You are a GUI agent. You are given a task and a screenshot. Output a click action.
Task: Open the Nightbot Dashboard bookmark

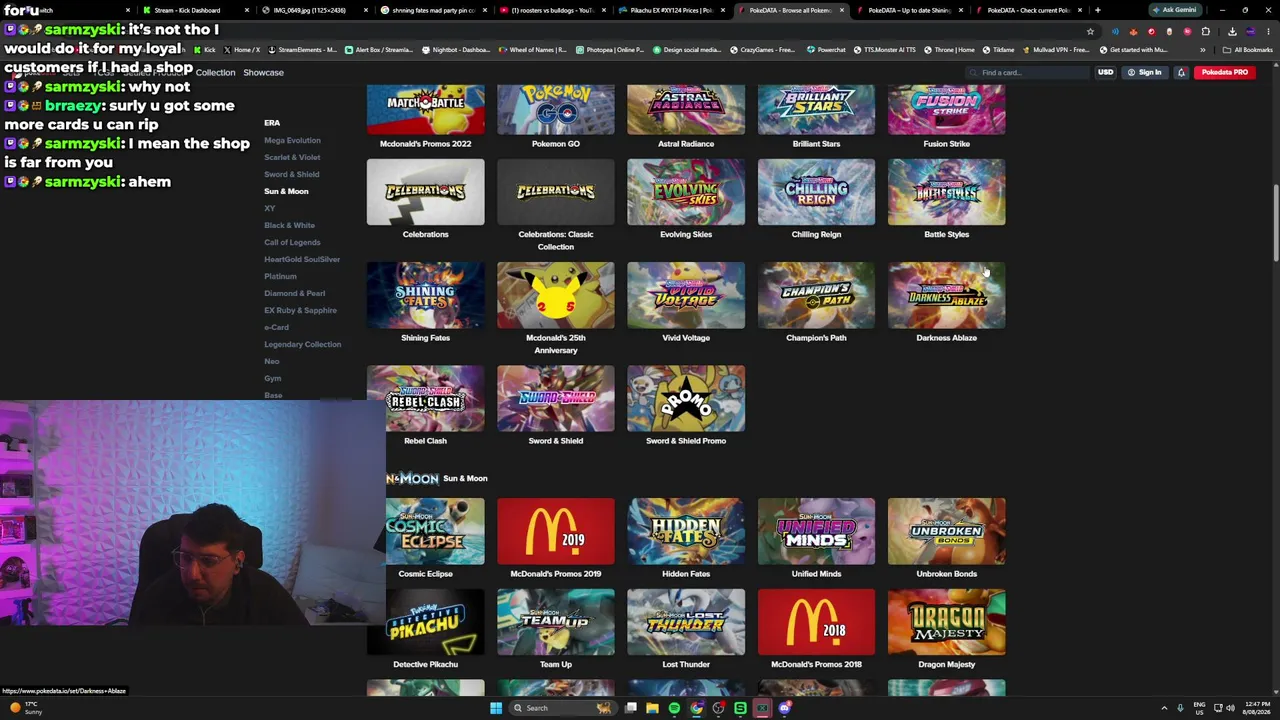[x=456, y=50]
